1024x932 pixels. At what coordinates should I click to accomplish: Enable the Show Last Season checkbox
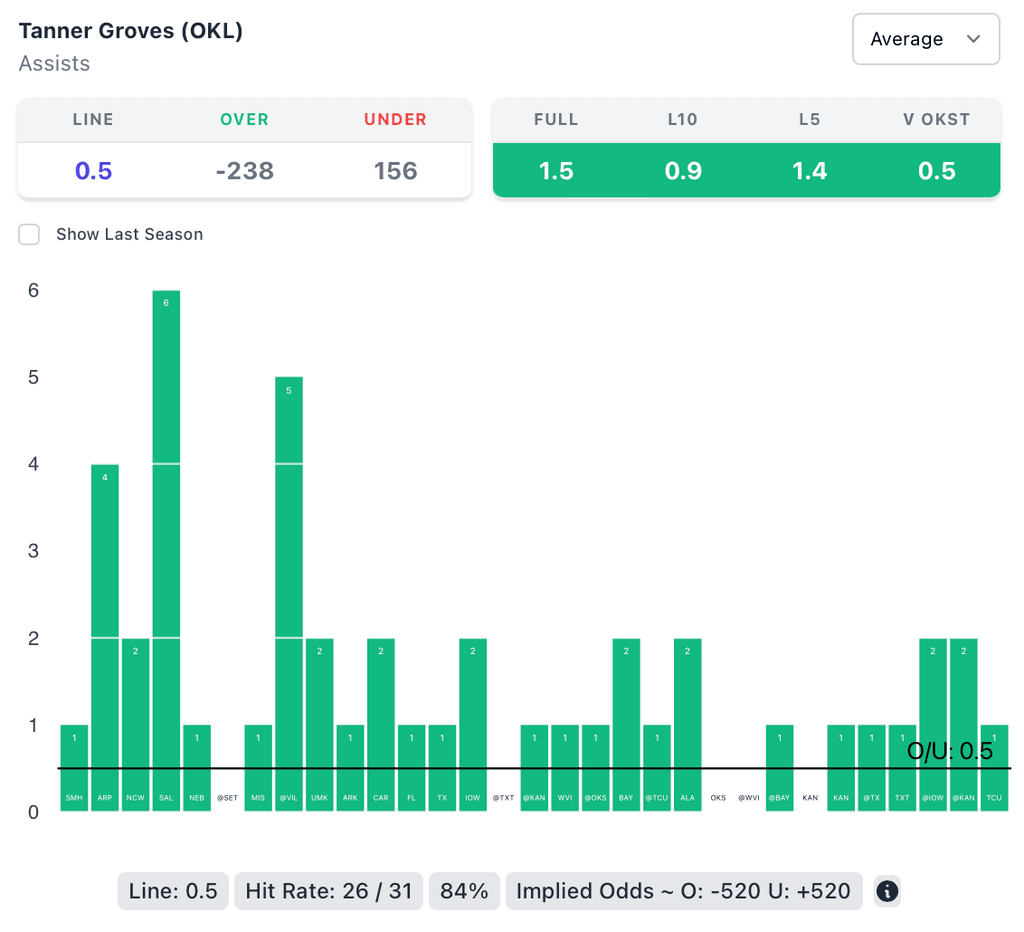coord(30,234)
